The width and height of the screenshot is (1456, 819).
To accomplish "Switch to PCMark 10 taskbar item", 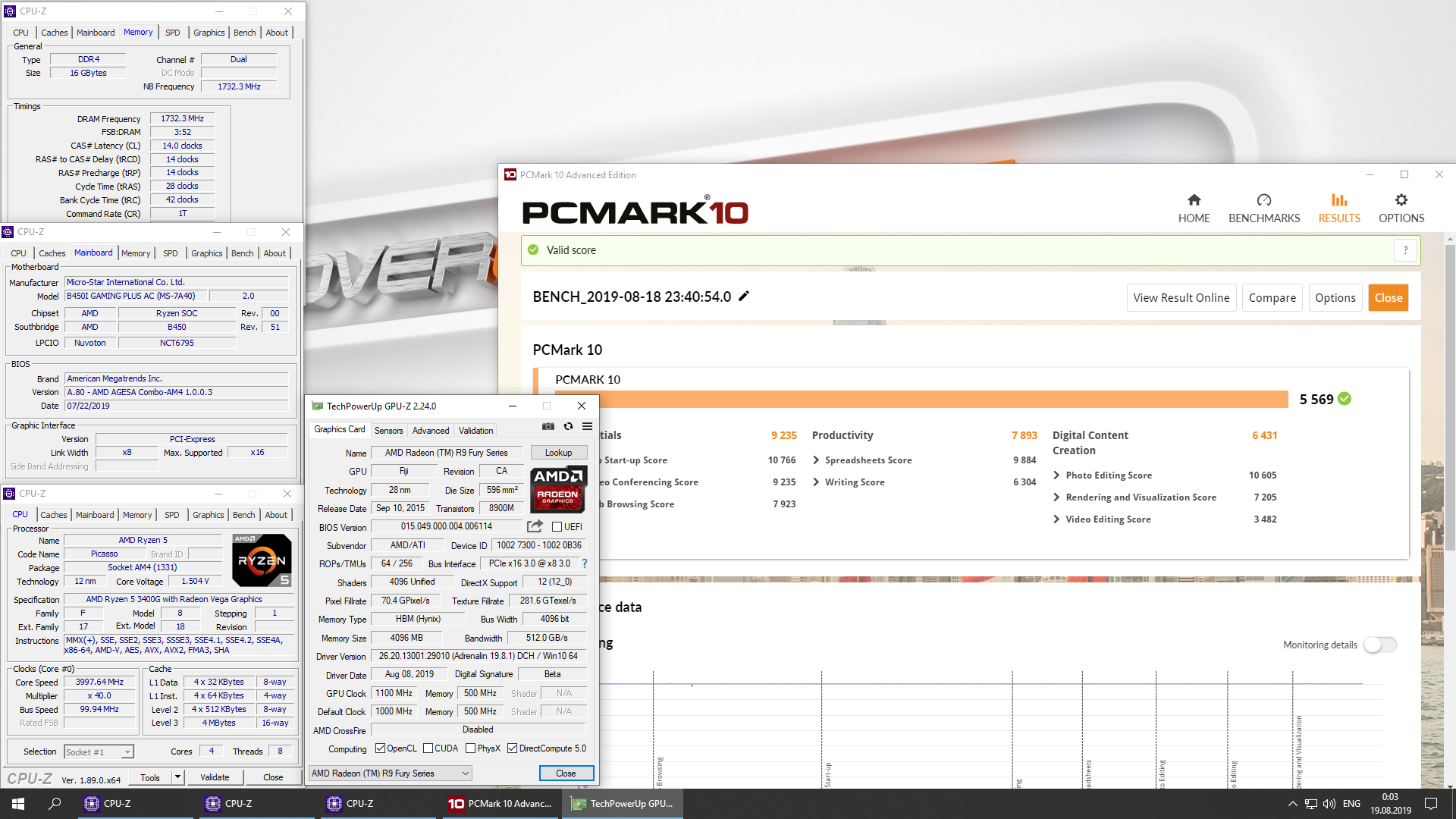I will 500,804.
